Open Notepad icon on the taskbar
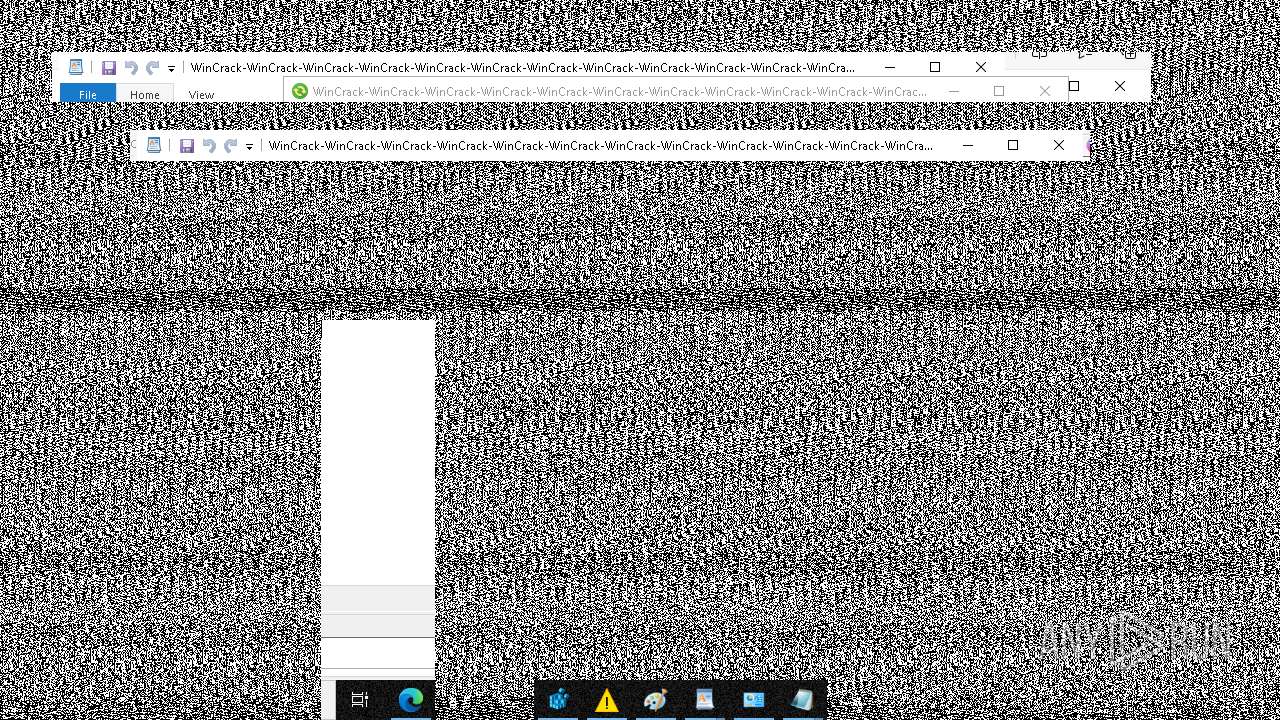The image size is (1280, 720). pyautogui.click(x=802, y=700)
